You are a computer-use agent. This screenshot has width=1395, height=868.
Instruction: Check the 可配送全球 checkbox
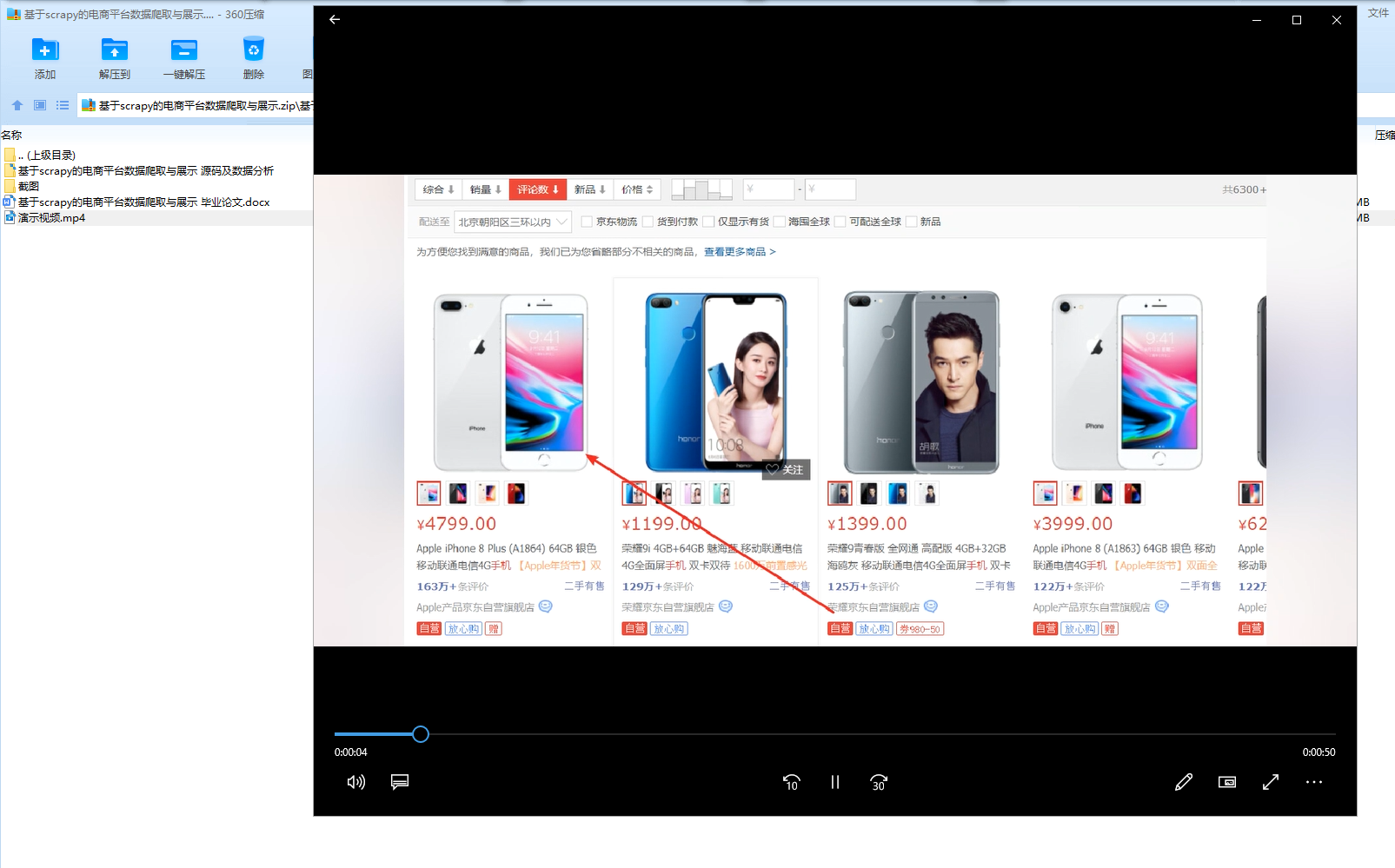point(840,222)
